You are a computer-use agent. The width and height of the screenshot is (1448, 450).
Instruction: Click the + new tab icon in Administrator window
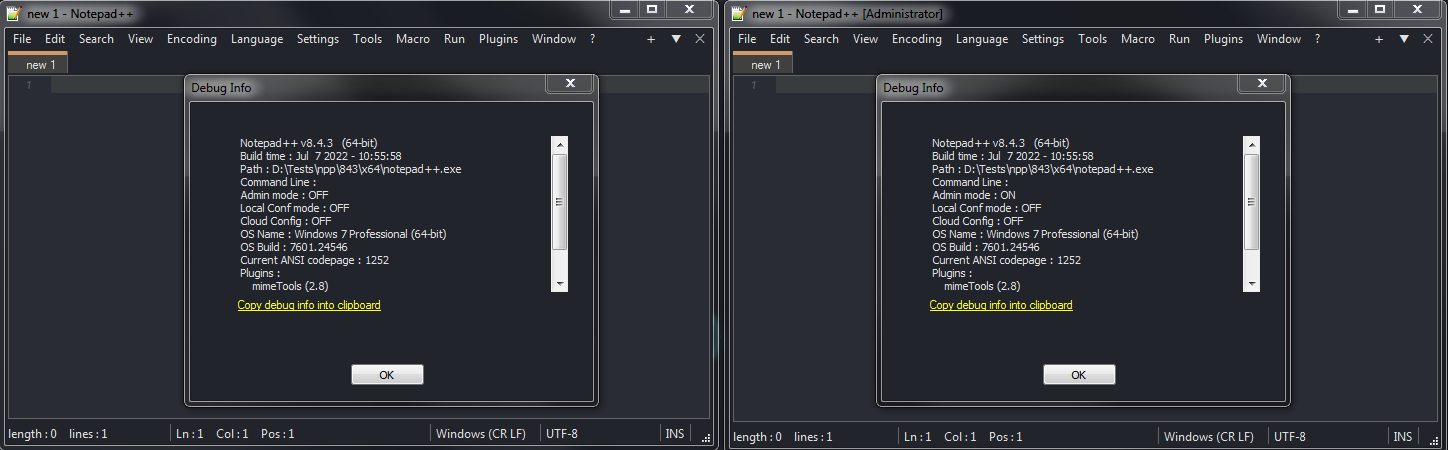tap(1379, 39)
